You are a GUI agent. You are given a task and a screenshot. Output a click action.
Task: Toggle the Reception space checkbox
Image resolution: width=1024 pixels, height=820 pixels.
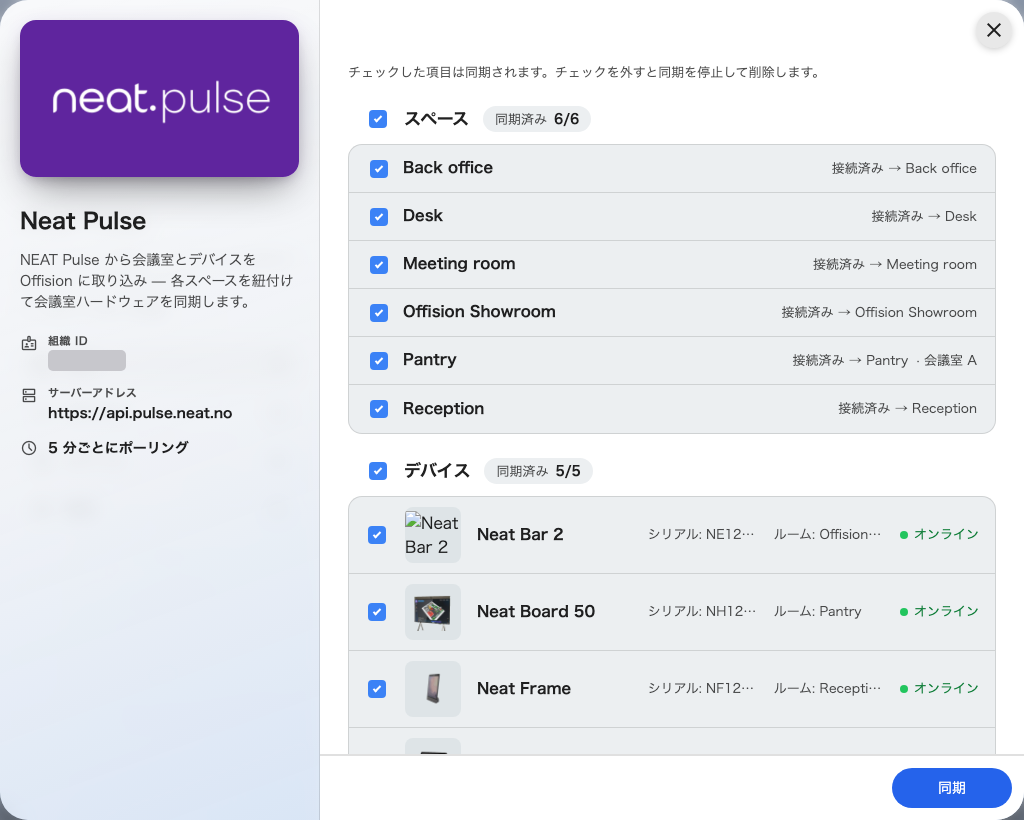(379, 409)
